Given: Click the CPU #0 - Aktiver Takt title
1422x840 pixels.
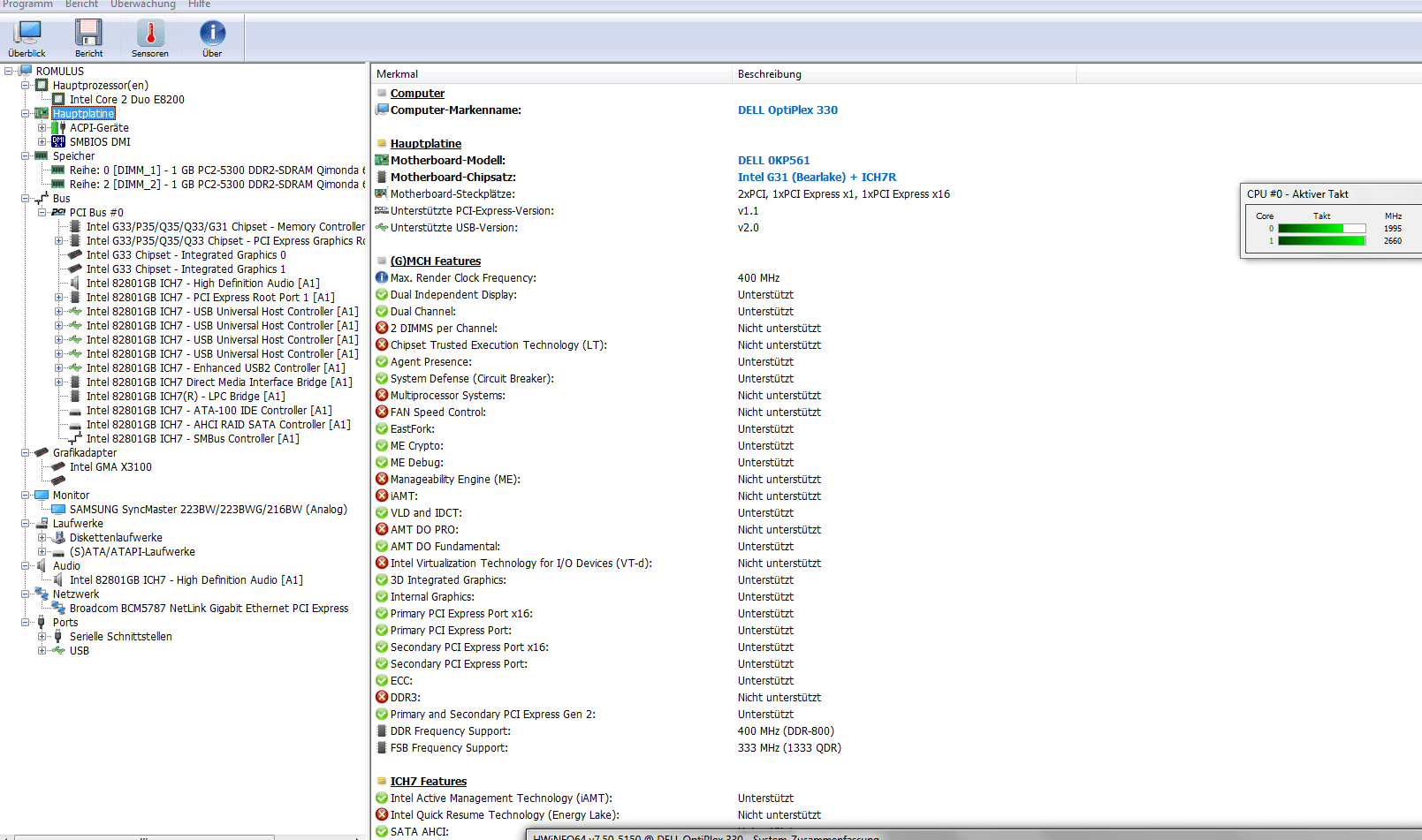Looking at the screenshot, I should tap(1297, 193).
